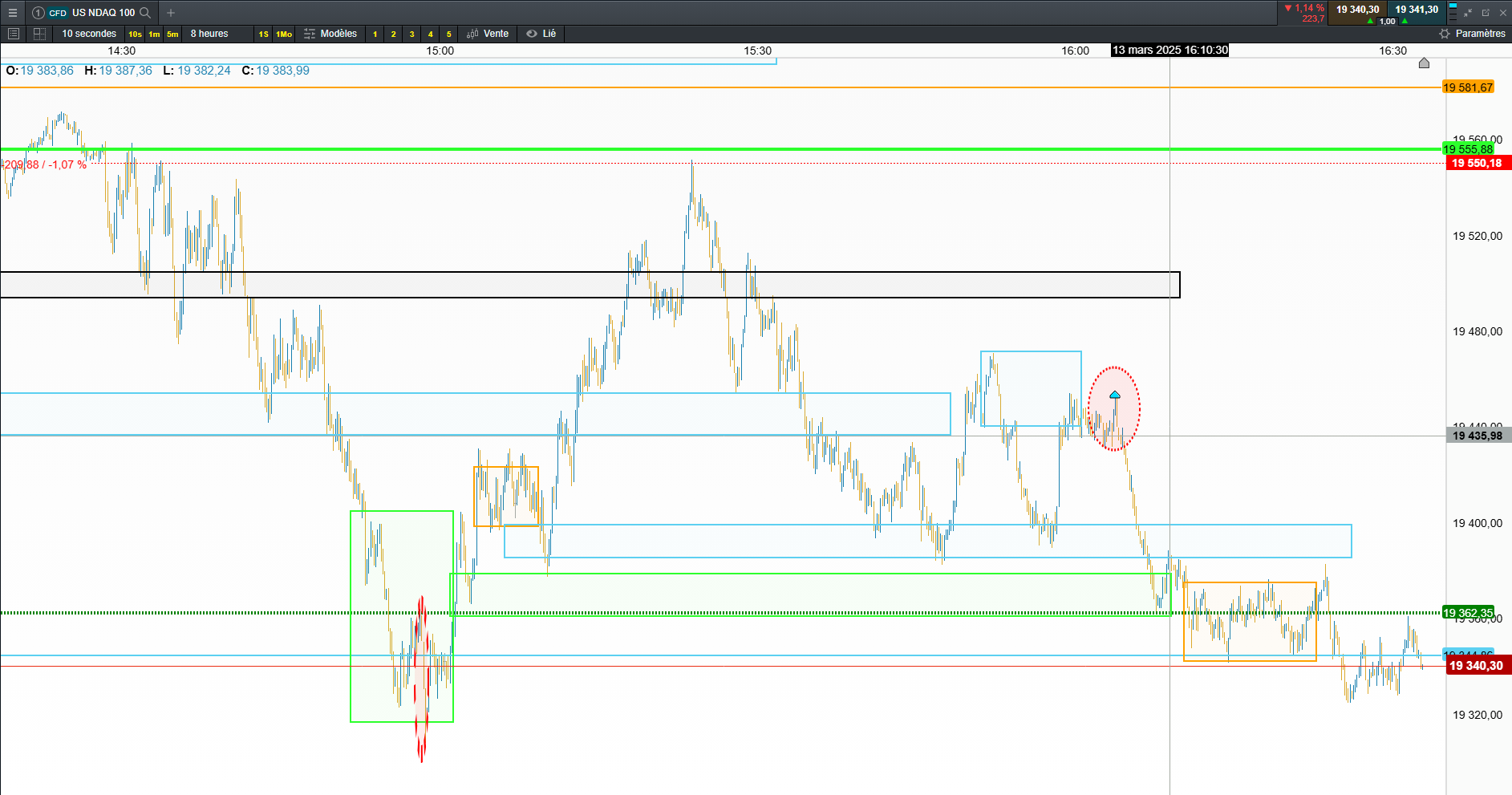The image size is (1512, 795).
Task: Open Paramètres chart settings
Action: click(x=1473, y=34)
